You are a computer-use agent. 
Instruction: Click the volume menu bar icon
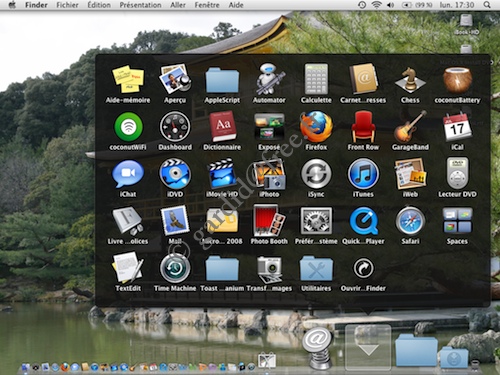pos(390,5)
